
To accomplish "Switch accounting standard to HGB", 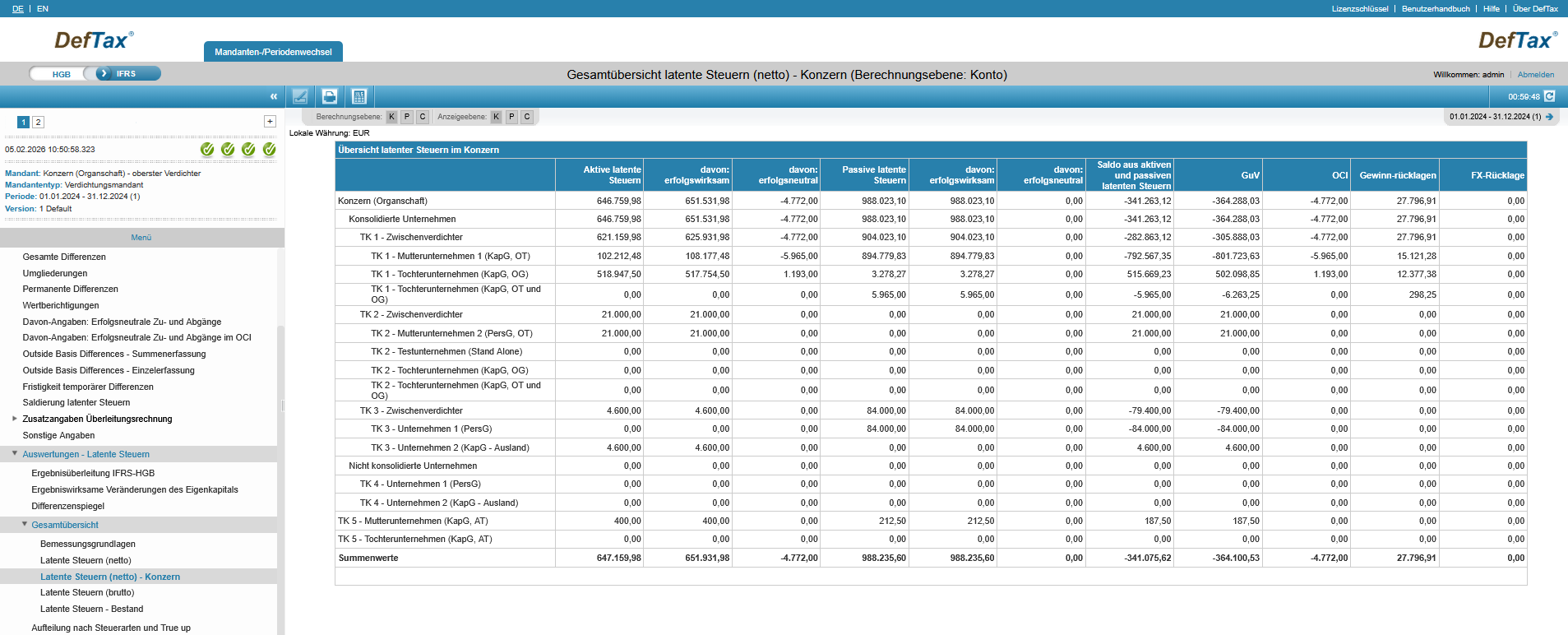I will click(61, 74).
